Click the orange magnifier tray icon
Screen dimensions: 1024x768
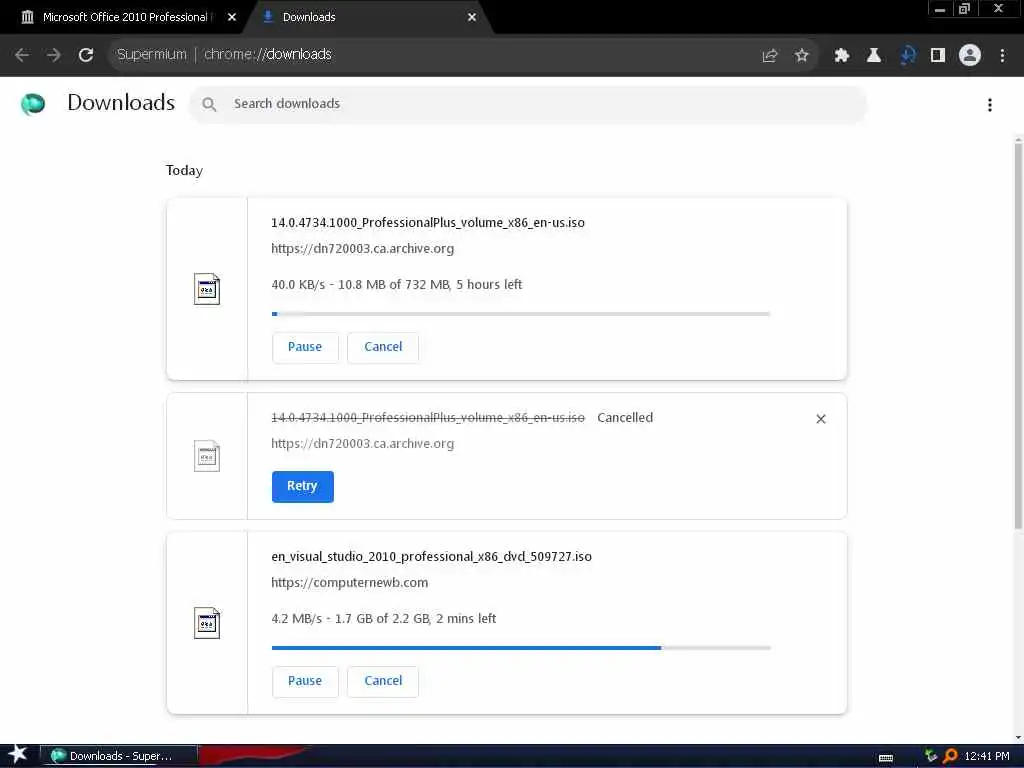950,756
